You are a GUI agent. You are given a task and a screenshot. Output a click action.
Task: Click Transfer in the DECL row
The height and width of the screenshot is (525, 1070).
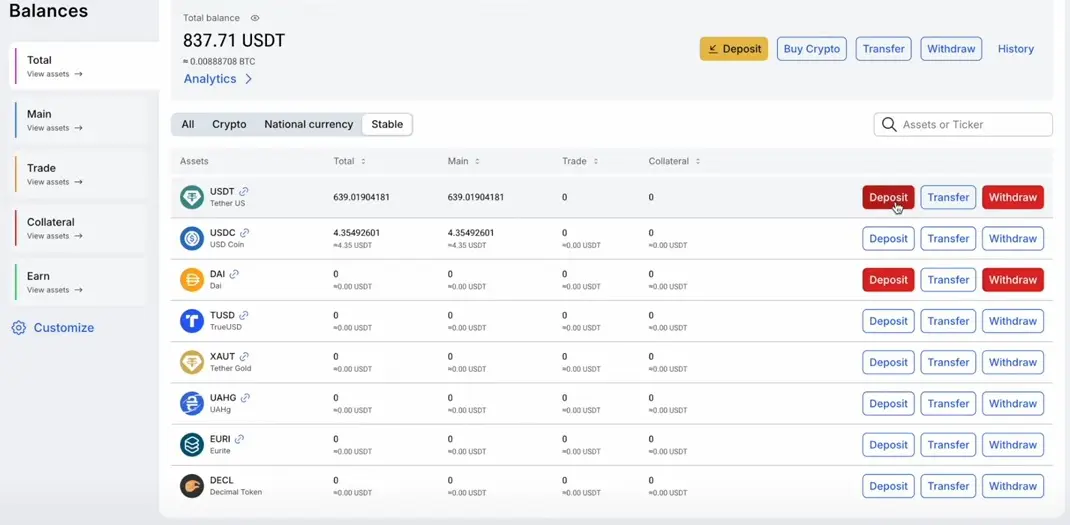949,486
